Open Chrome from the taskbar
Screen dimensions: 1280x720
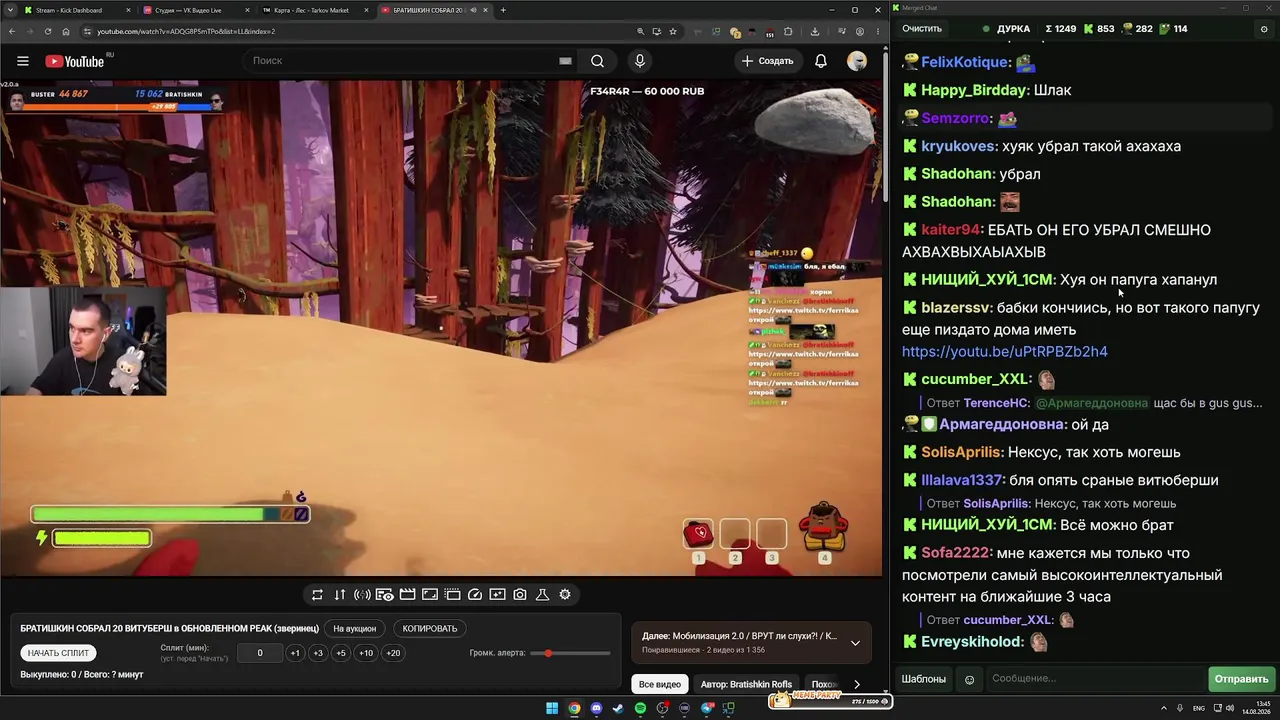[574, 708]
